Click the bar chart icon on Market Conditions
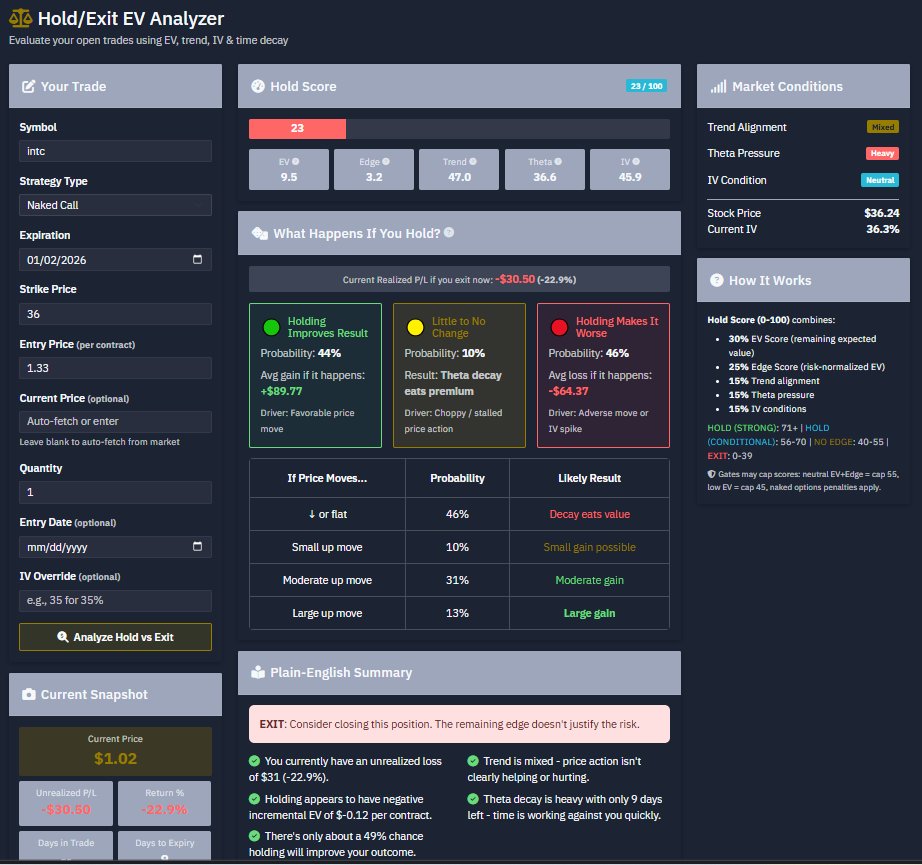 click(x=717, y=86)
